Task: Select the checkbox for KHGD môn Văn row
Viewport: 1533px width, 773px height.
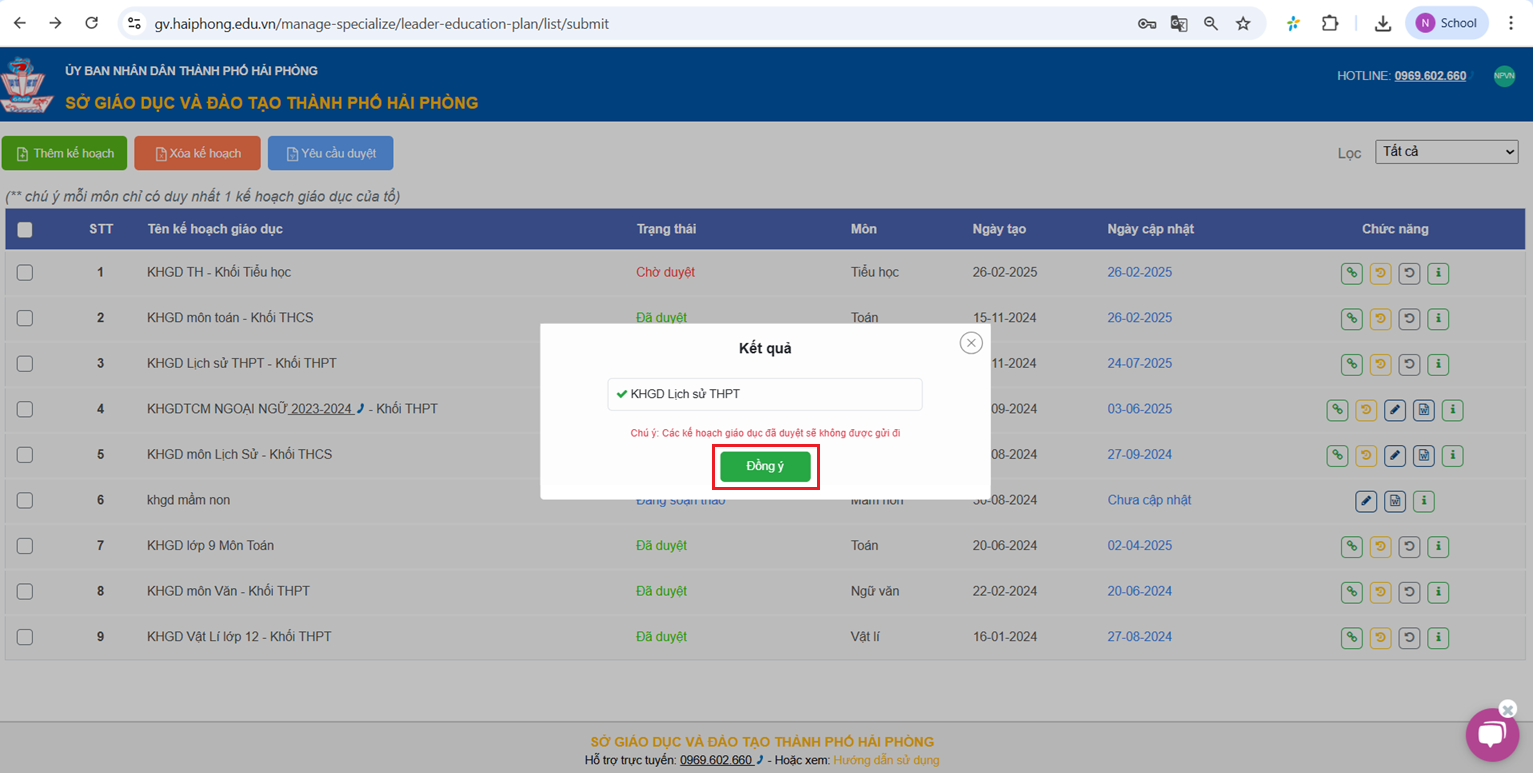Action: tap(25, 591)
